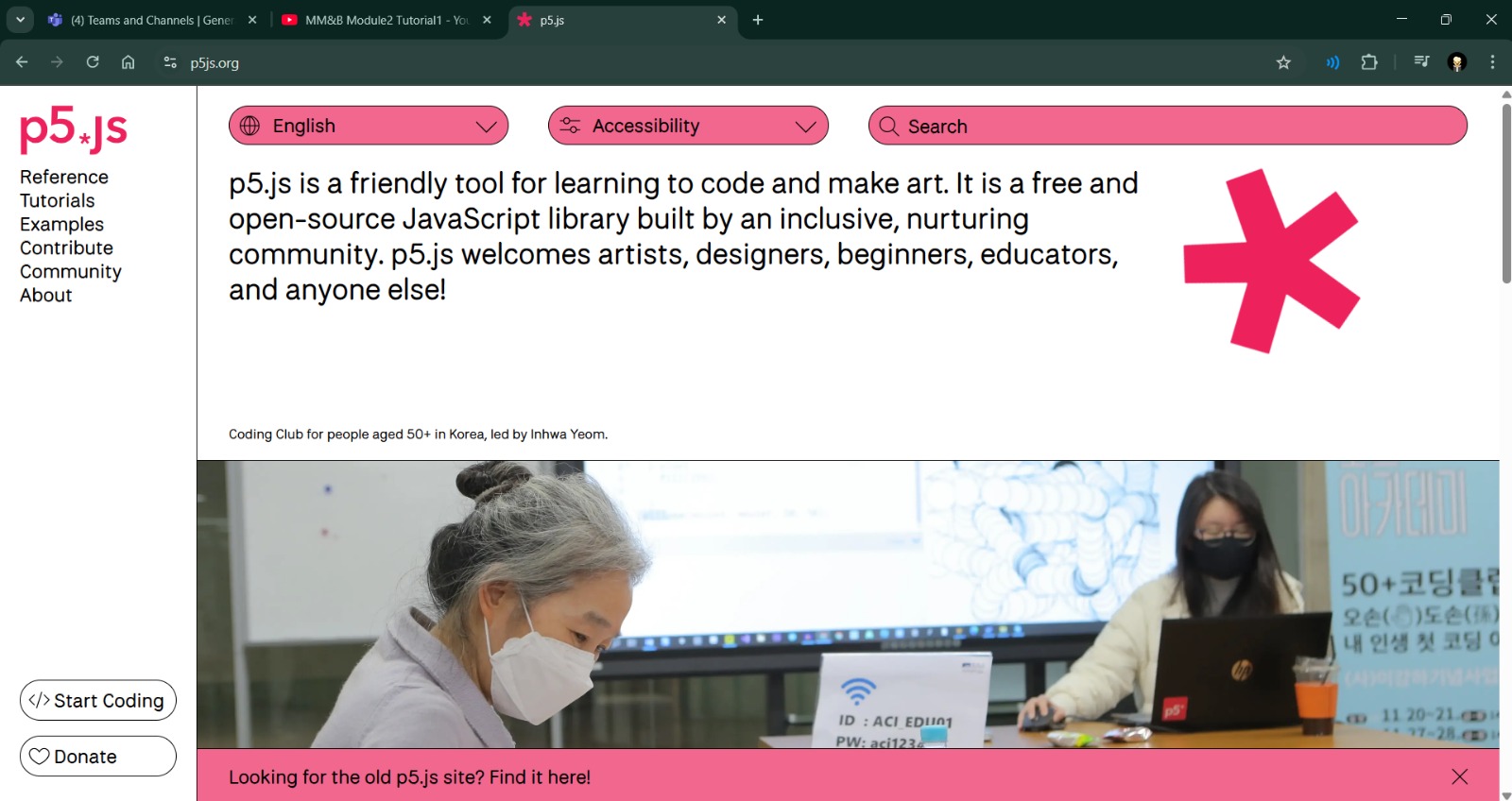Click the browser Home button
Viewport: 1512px width, 801px height.
point(129,62)
